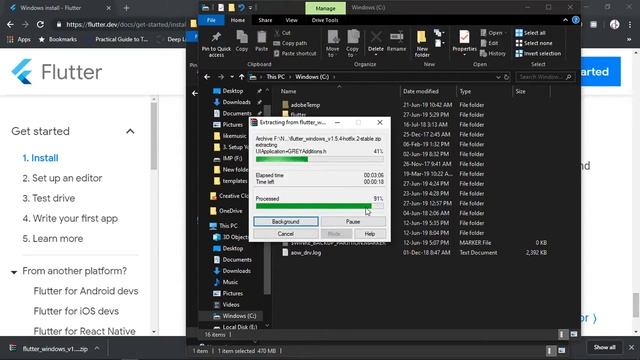Choose Copy path in Clipboard group

point(290,43)
